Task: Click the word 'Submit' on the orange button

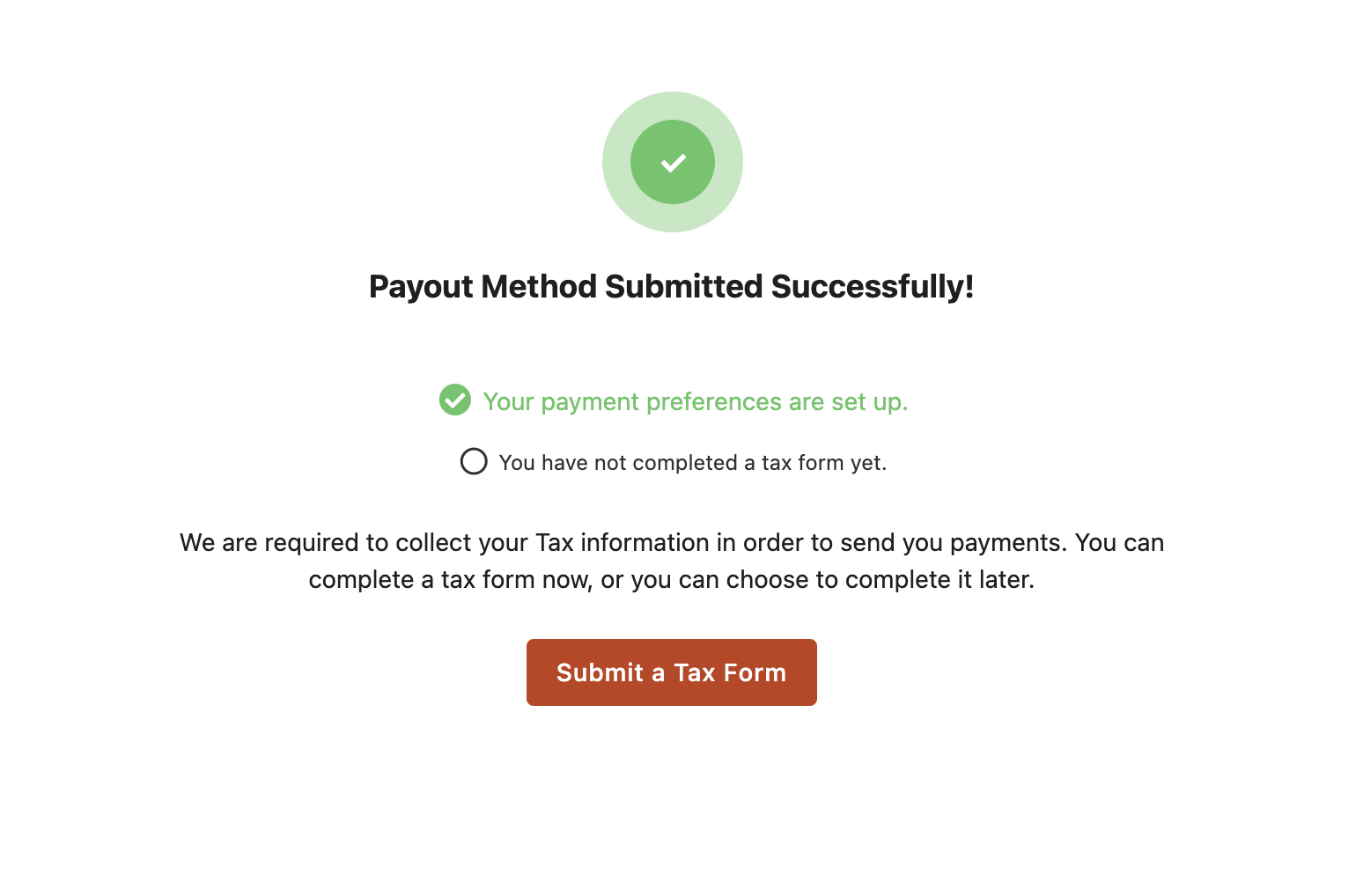Action: point(600,672)
